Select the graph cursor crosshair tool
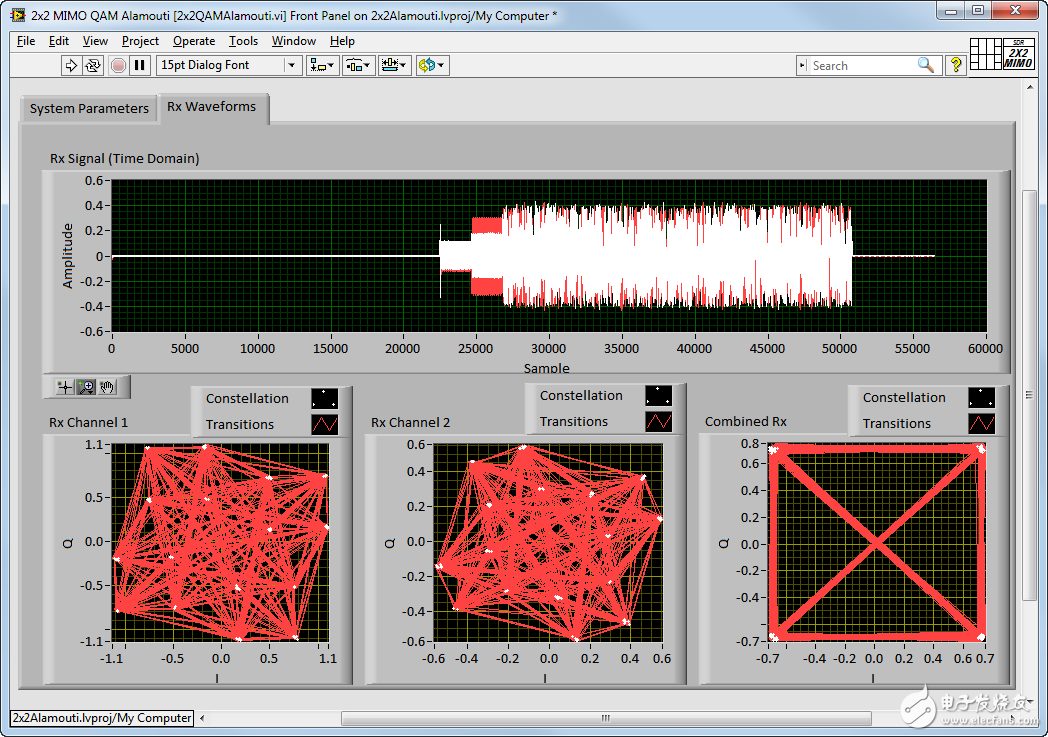The height and width of the screenshot is (737, 1048). coord(65,387)
